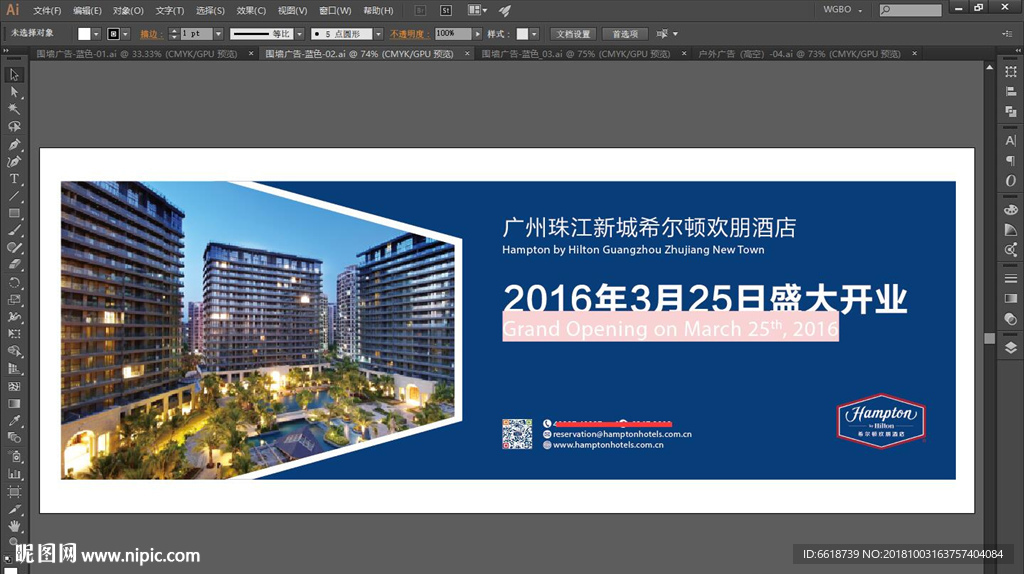Select the Hand tool
Viewport: 1024px width, 574px height.
tap(14, 526)
